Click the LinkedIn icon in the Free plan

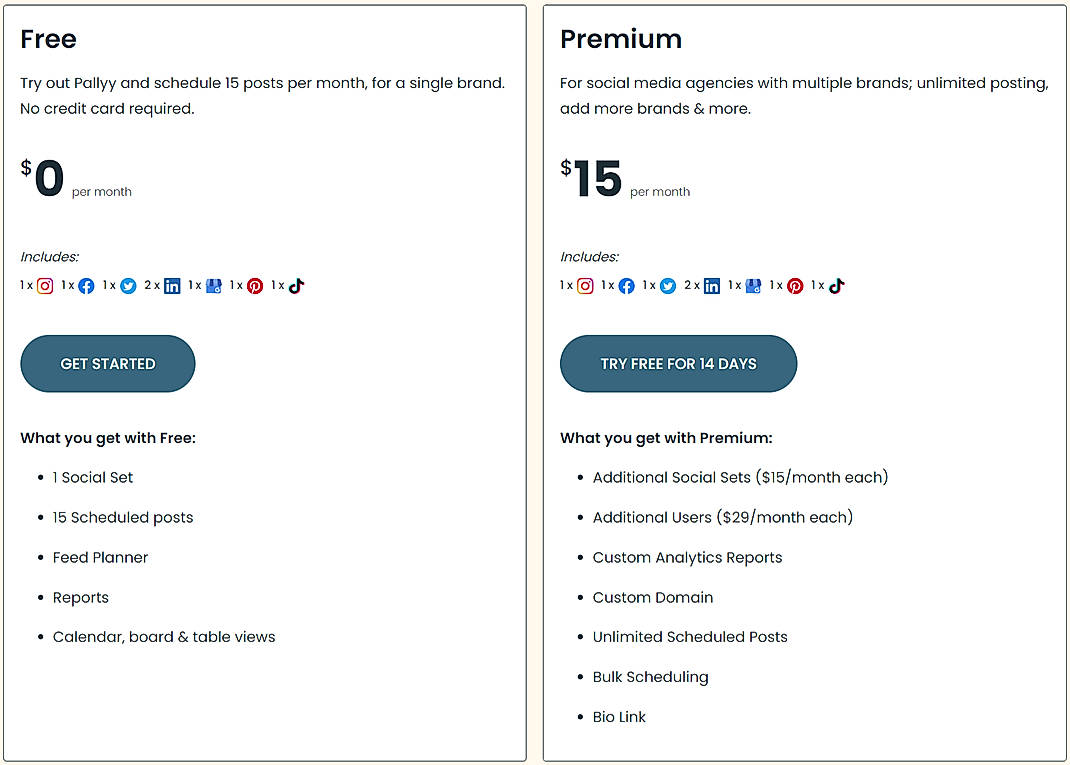click(x=172, y=286)
